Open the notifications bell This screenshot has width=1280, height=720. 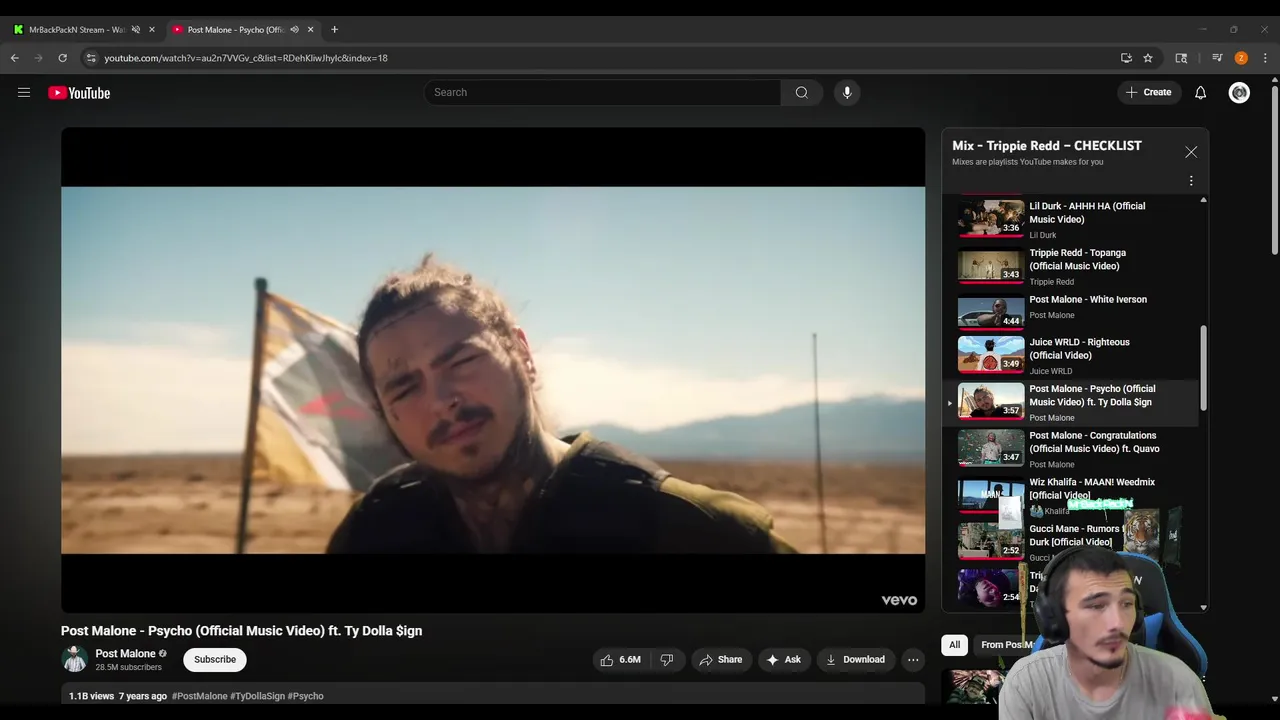[1200, 92]
